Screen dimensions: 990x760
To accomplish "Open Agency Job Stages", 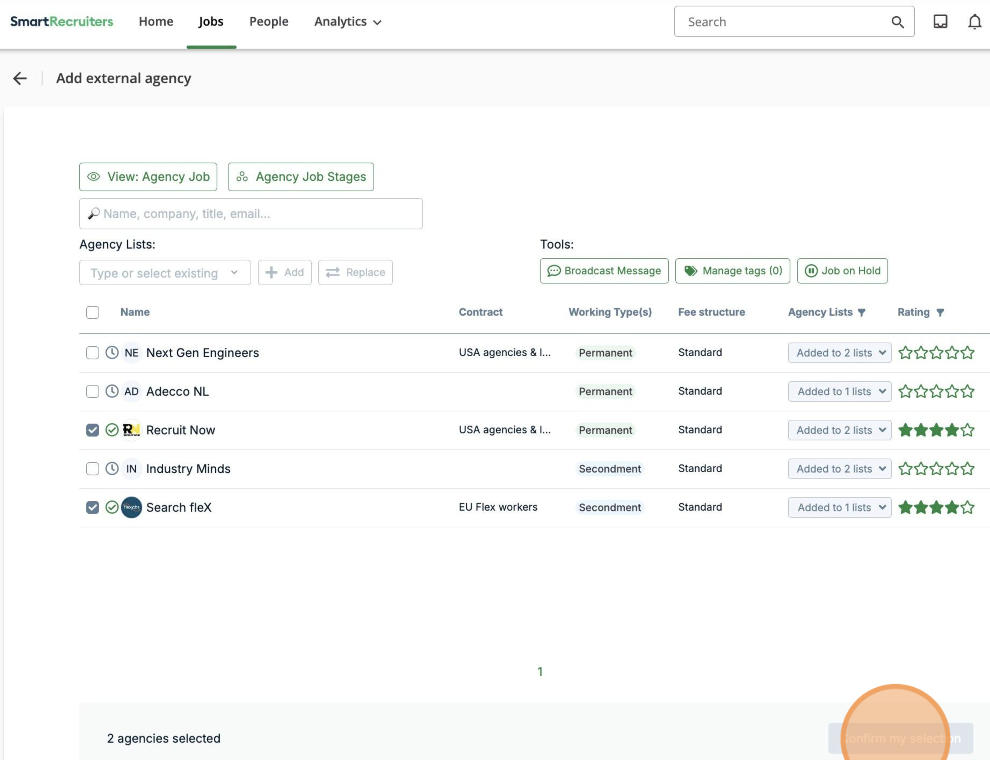I will [301, 177].
